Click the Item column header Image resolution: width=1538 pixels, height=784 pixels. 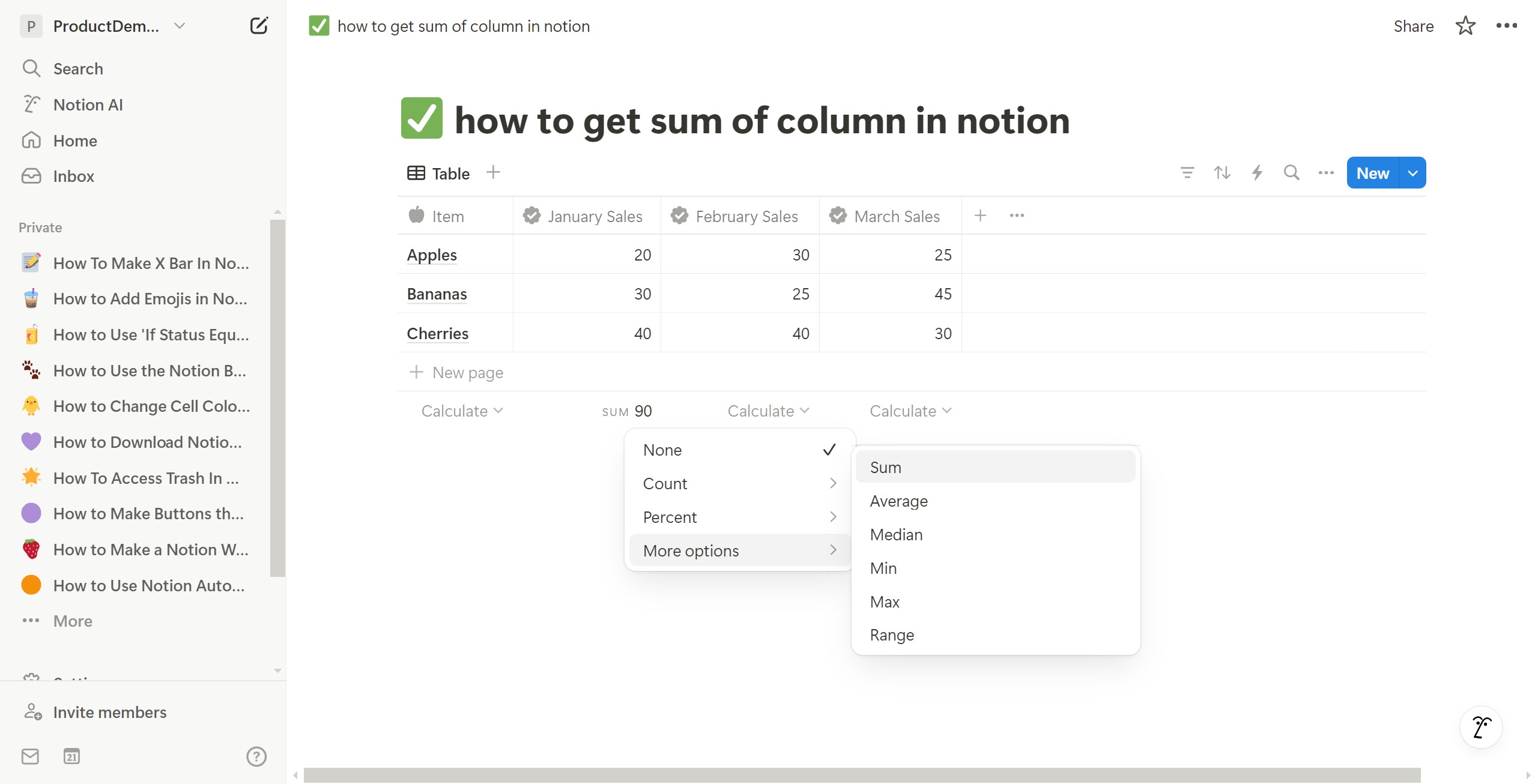pyautogui.click(x=455, y=216)
